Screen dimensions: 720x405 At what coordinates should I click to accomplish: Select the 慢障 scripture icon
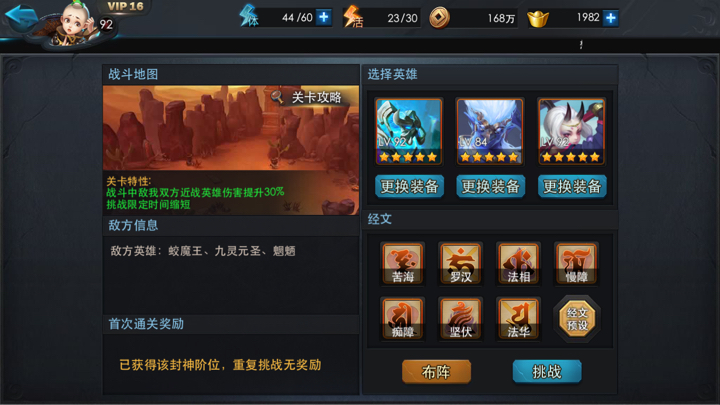click(x=576, y=263)
